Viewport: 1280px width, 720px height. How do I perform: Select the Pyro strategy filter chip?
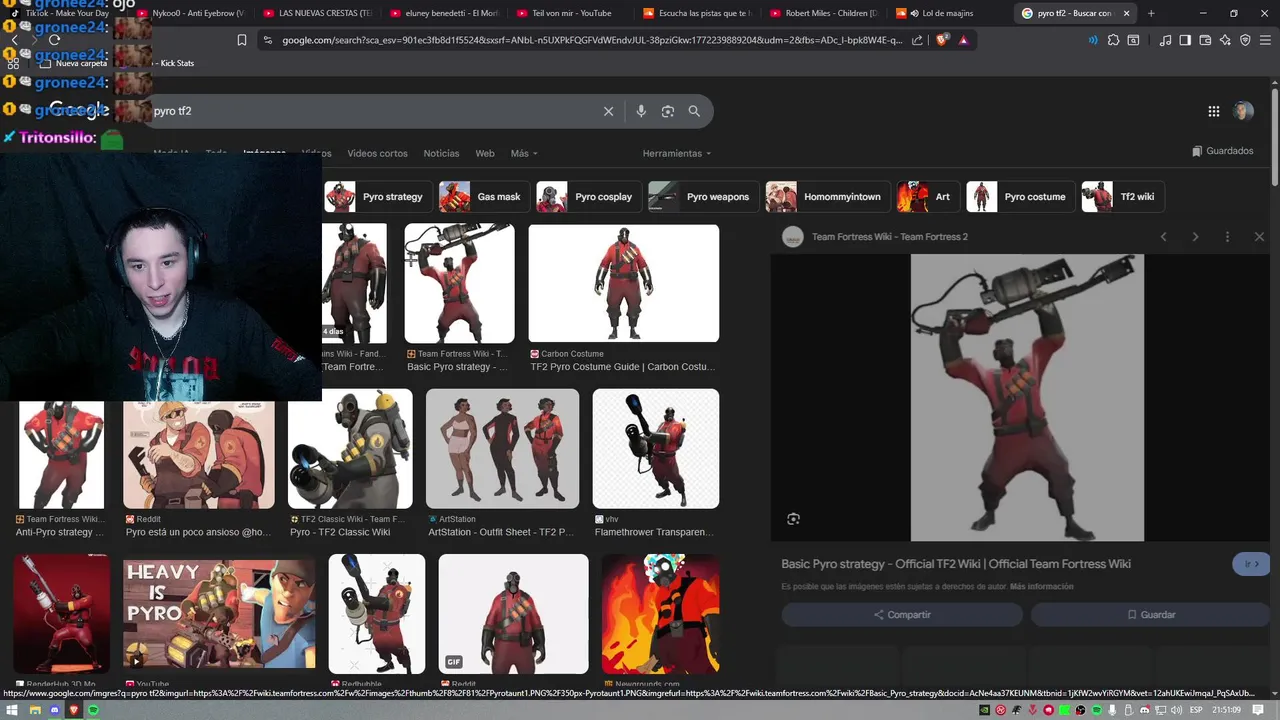[378, 197]
